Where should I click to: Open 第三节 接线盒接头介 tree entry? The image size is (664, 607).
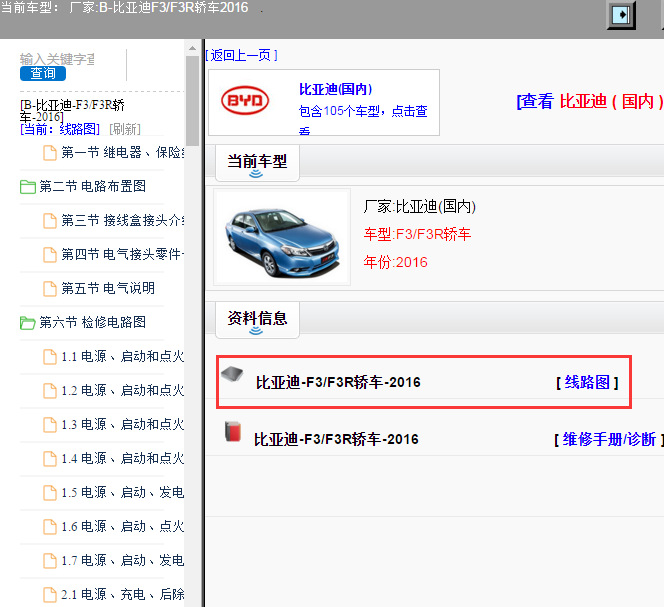123,220
